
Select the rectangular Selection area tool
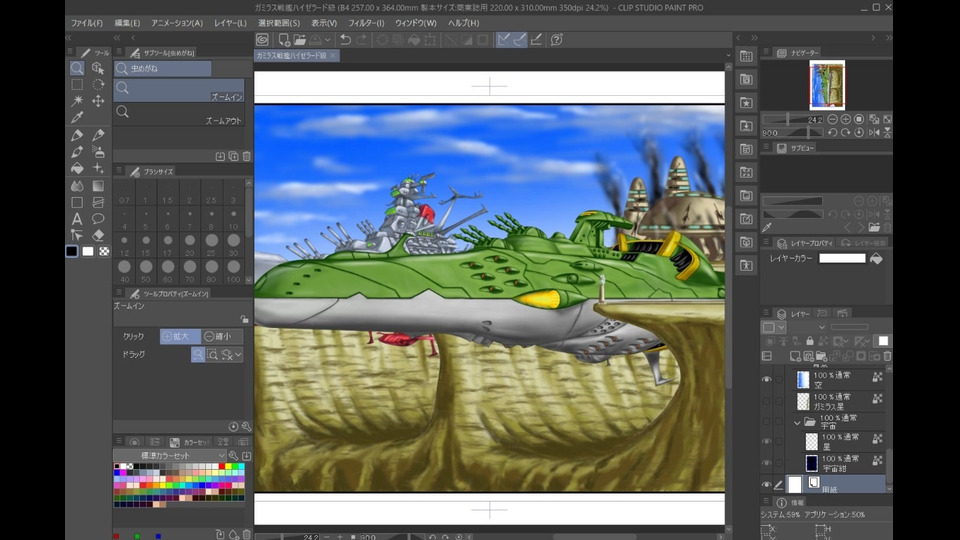click(77, 84)
